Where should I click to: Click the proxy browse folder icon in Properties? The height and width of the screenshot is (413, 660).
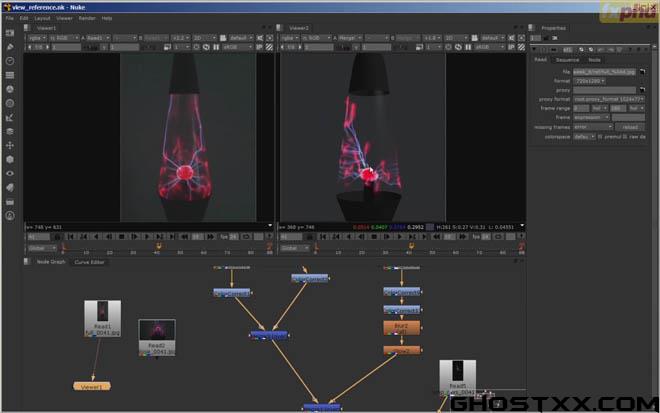[642, 90]
